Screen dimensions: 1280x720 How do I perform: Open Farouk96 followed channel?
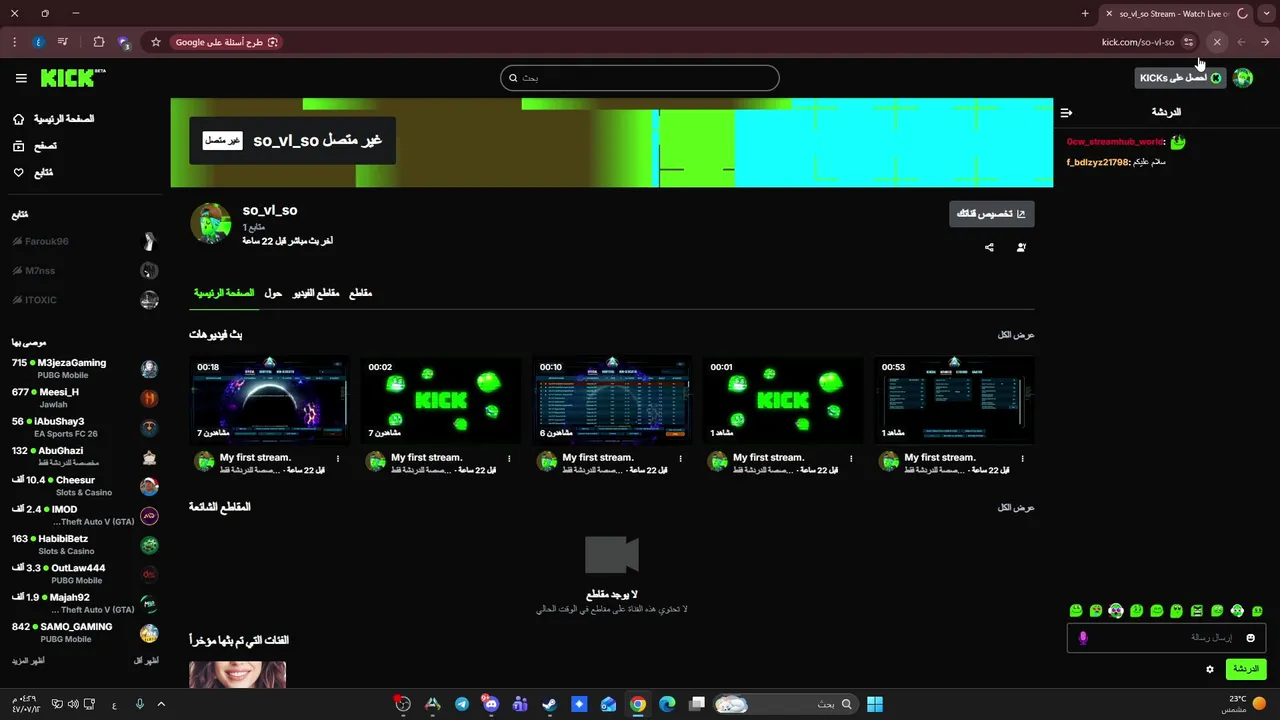click(x=85, y=242)
